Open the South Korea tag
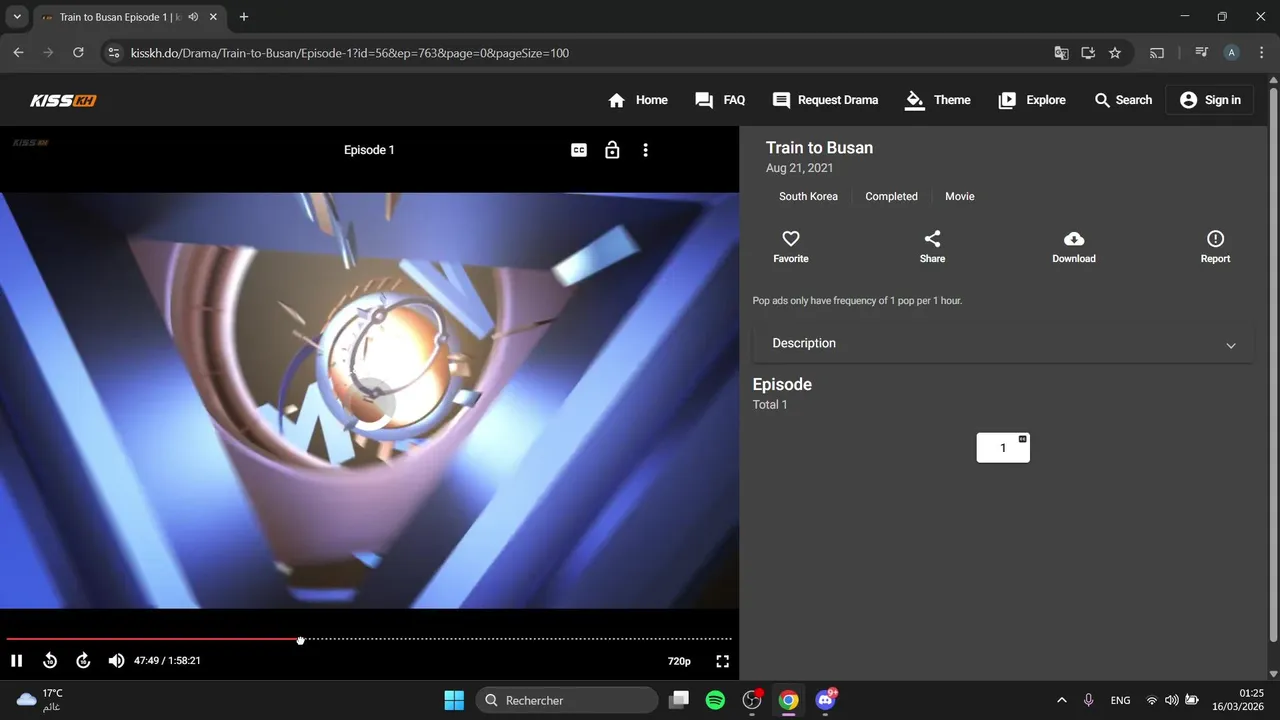 (x=808, y=196)
